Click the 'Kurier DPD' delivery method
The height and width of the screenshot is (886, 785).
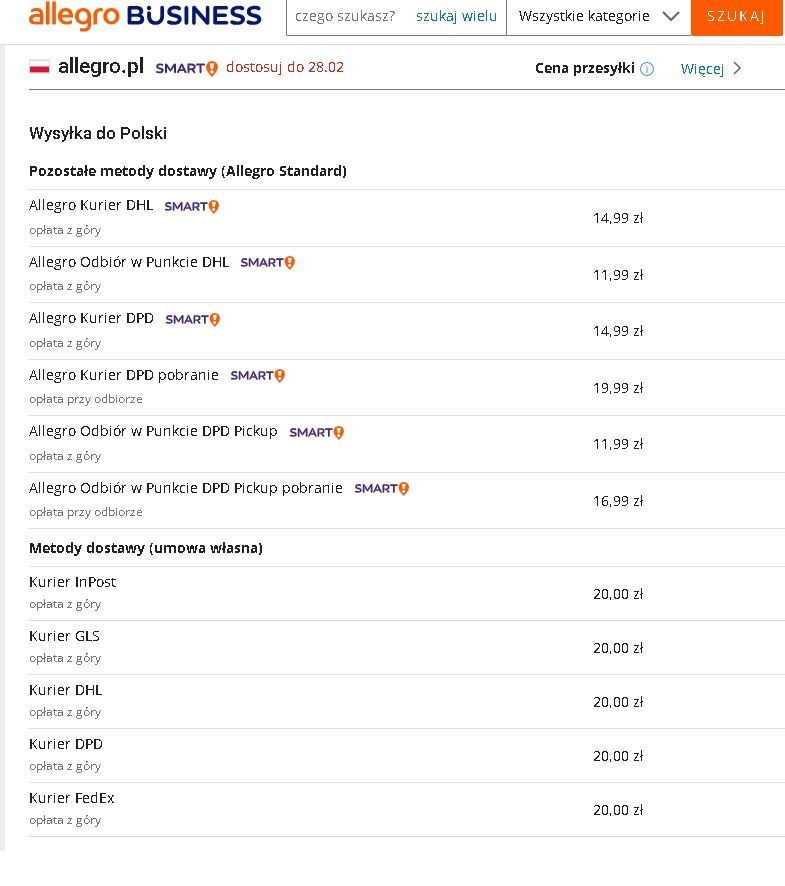pos(66,744)
